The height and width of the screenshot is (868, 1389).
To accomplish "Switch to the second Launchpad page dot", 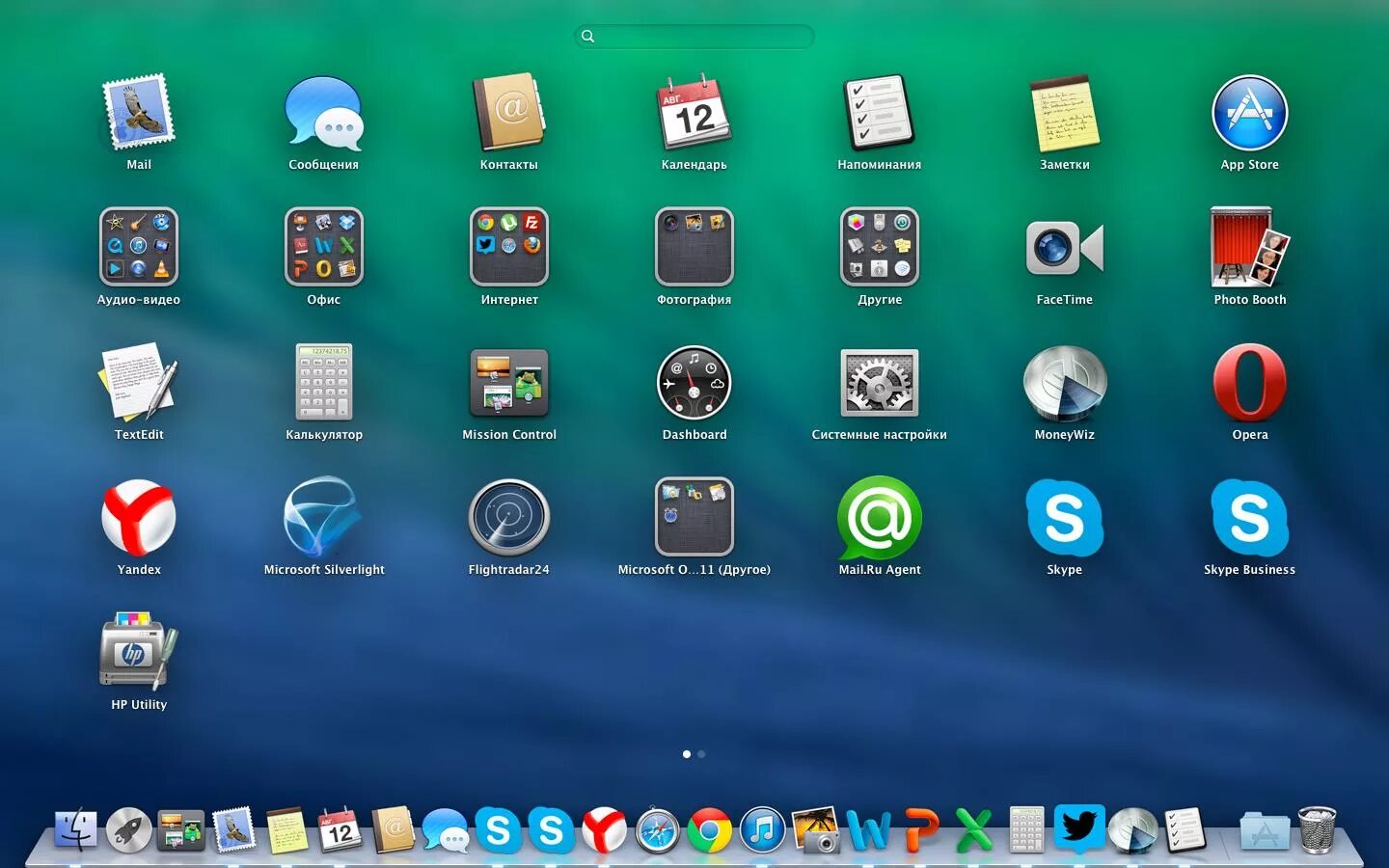I will click(701, 754).
